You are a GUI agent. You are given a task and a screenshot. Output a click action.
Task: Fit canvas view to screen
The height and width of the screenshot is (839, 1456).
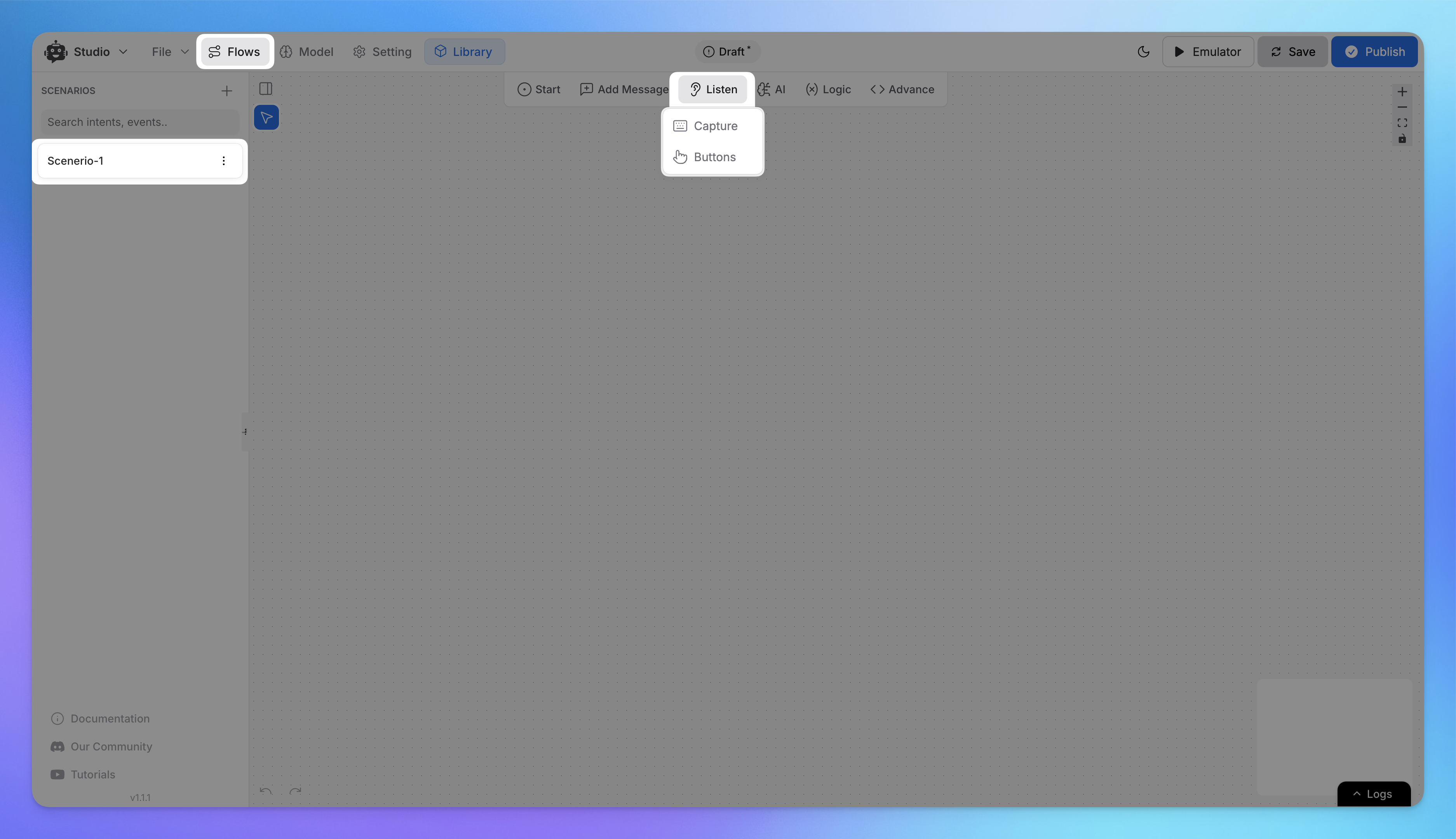point(1402,123)
